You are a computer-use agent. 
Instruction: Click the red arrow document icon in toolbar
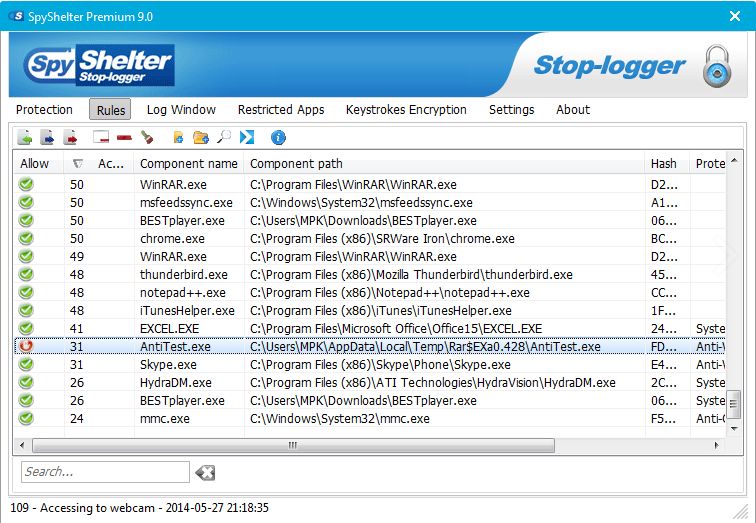[71, 137]
